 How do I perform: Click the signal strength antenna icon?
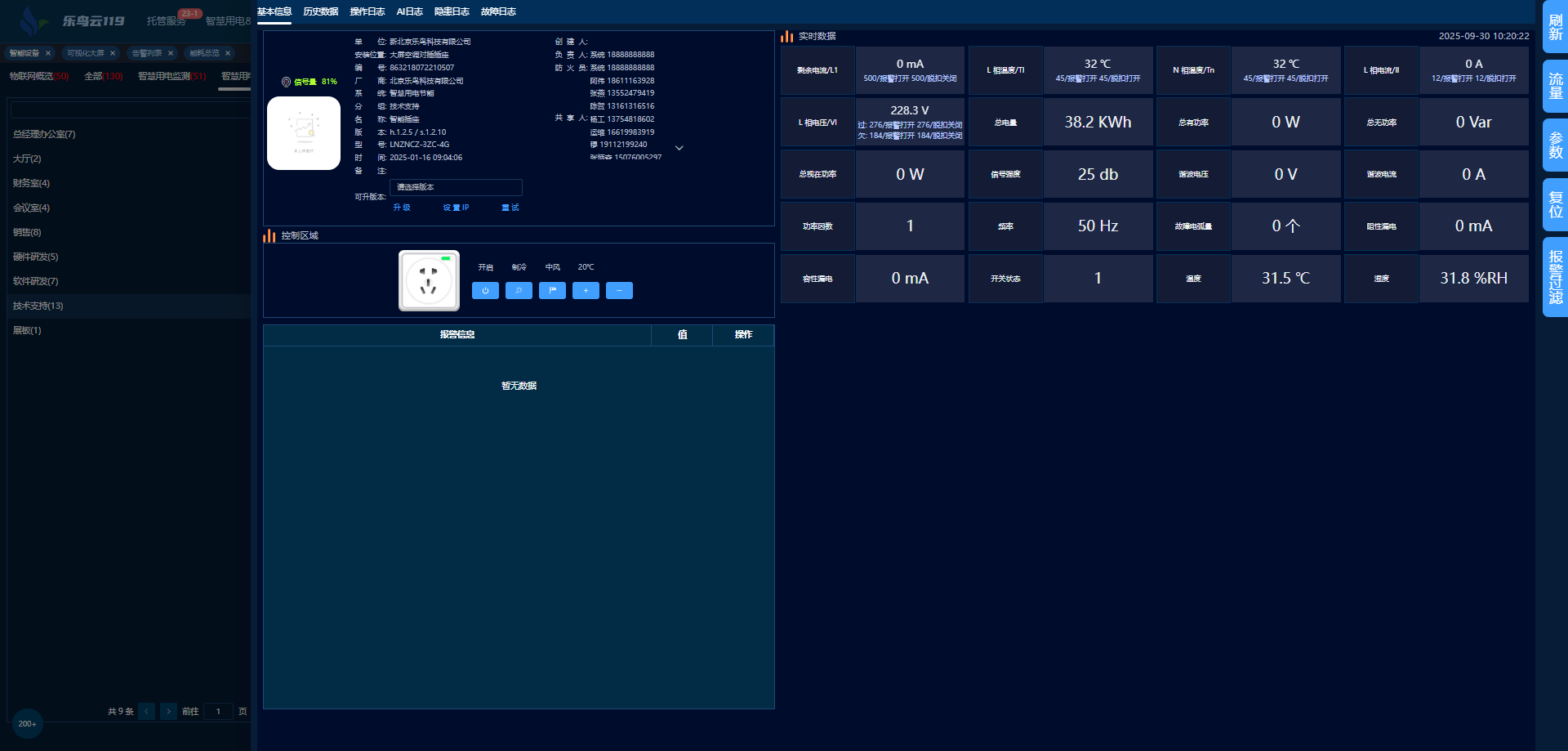coord(287,82)
